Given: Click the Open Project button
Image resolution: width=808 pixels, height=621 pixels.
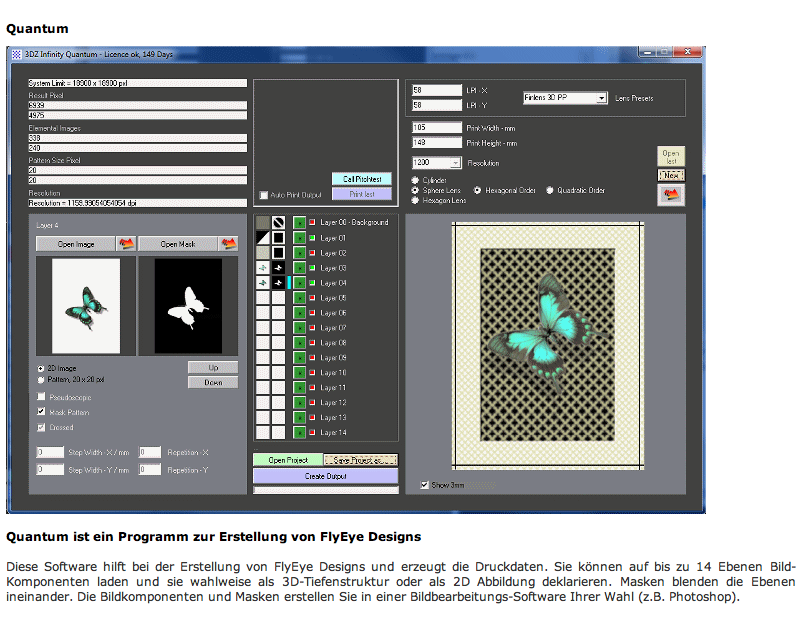Looking at the screenshot, I should (287, 460).
